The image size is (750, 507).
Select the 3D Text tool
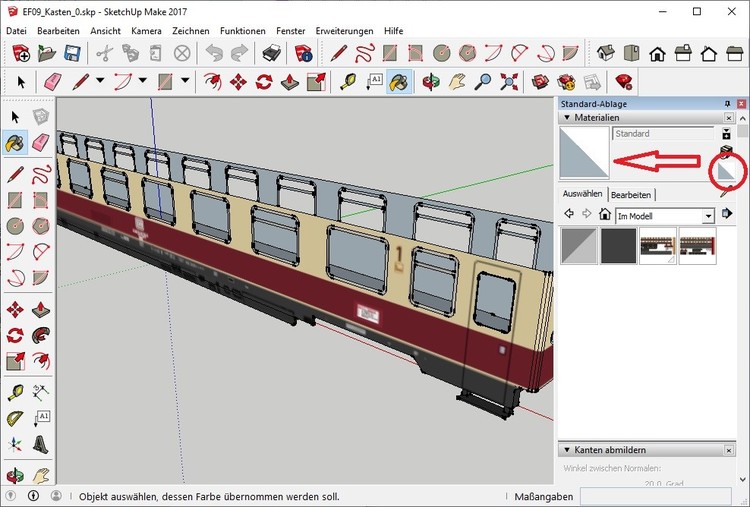point(41,443)
